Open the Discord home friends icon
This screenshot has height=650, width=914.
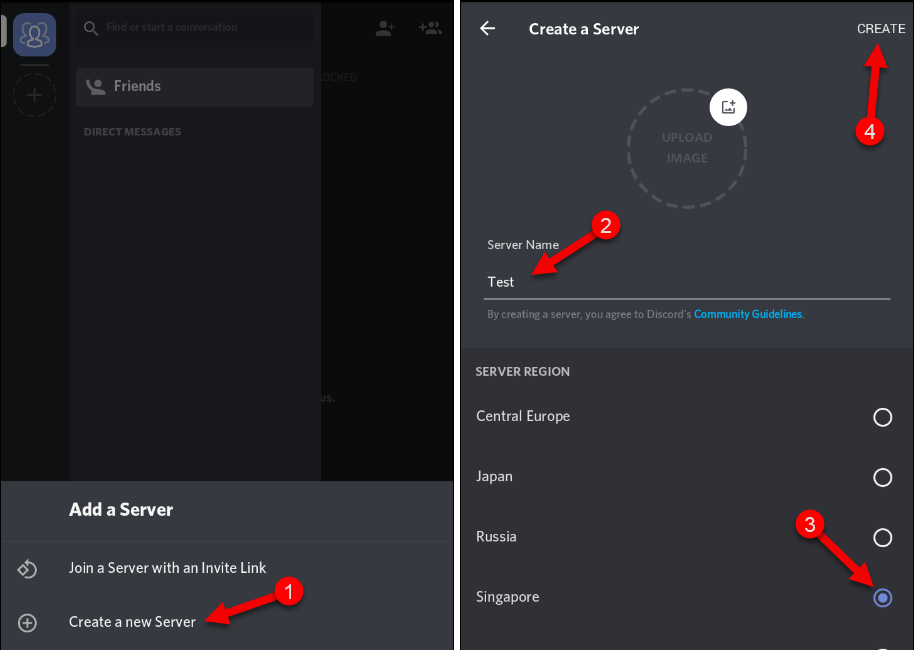(x=34, y=34)
